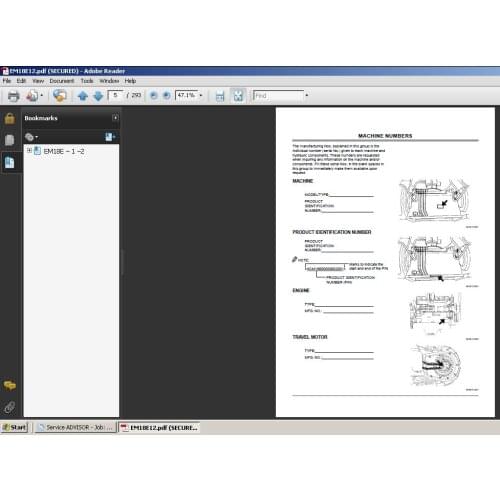500x500 pixels.
Task: Click the PRODUCT IDENTIFICATION NUMBER heading
Action: pos(332,232)
